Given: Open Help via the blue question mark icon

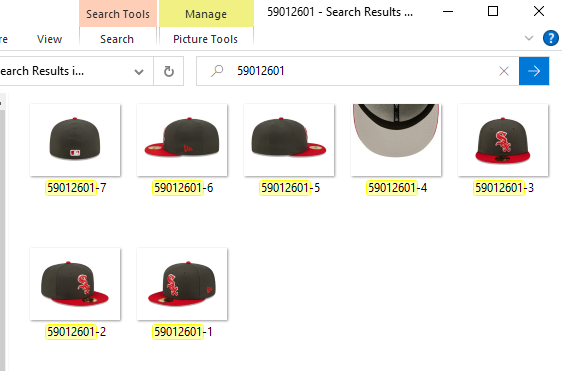Looking at the screenshot, I should [x=550, y=38].
